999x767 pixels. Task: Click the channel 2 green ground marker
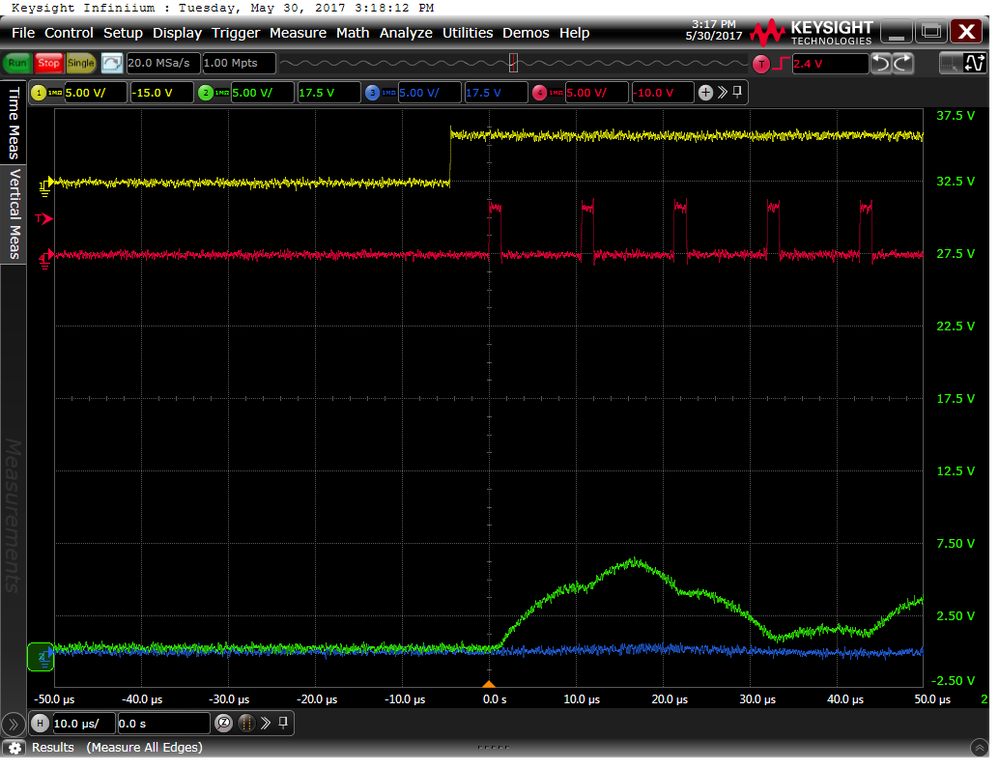tap(41, 657)
